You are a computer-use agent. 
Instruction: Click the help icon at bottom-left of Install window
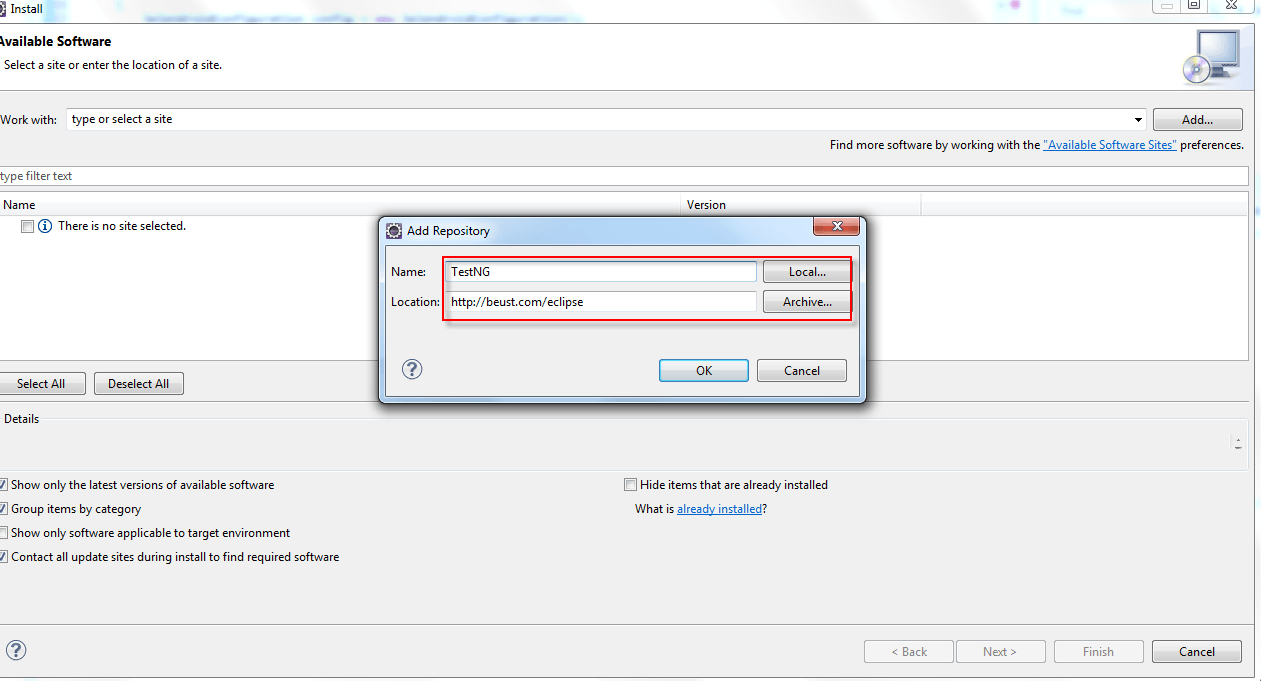16,650
